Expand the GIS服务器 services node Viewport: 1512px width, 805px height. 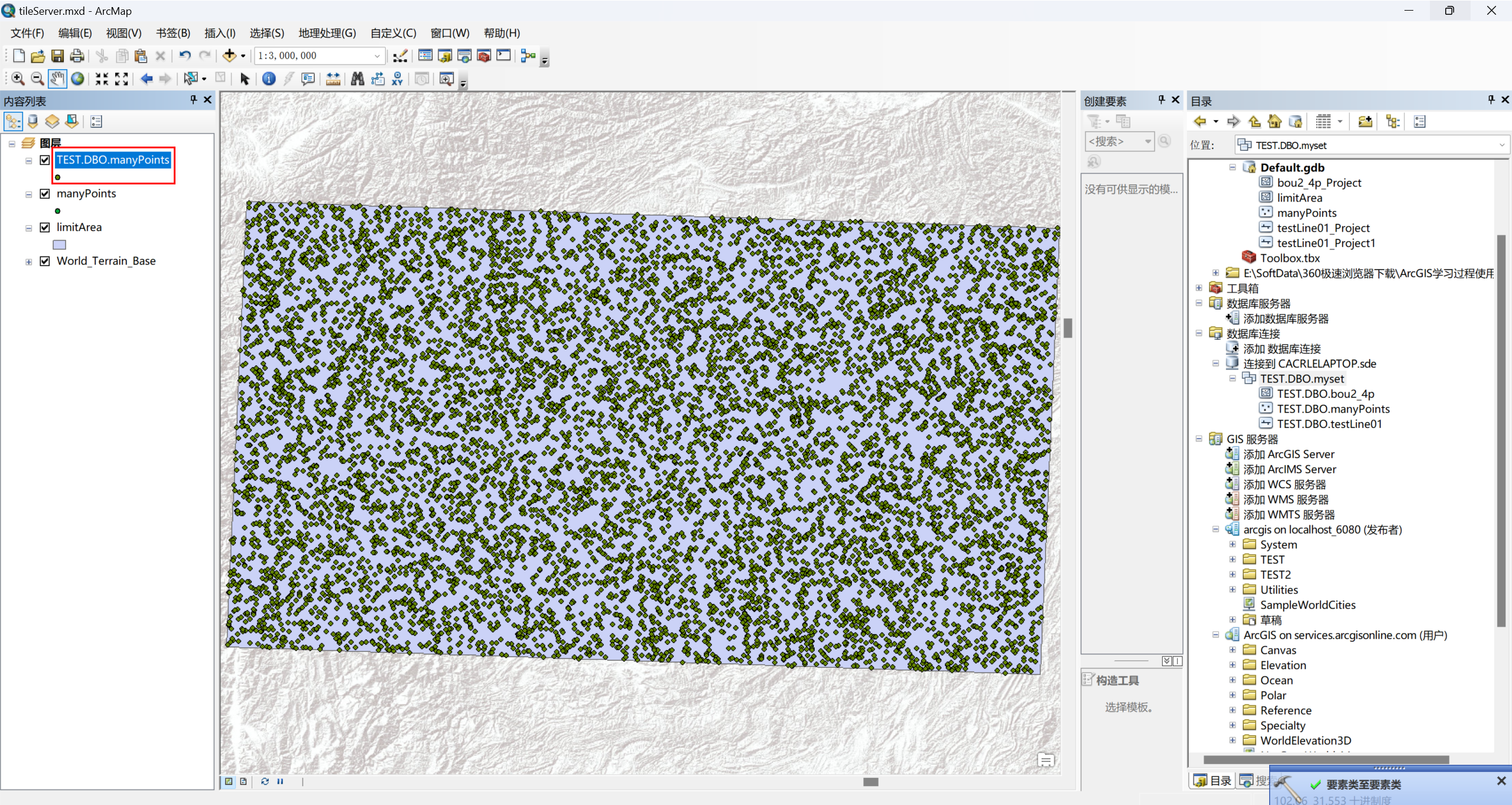(1199, 438)
